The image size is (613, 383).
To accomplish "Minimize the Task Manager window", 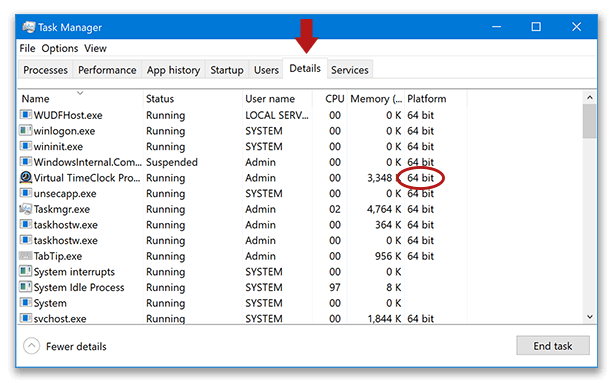I will click(x=496, y=27).
